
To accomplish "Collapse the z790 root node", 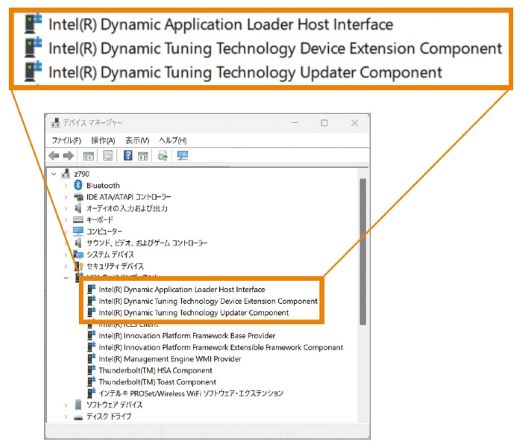I will tap(54, 174).
